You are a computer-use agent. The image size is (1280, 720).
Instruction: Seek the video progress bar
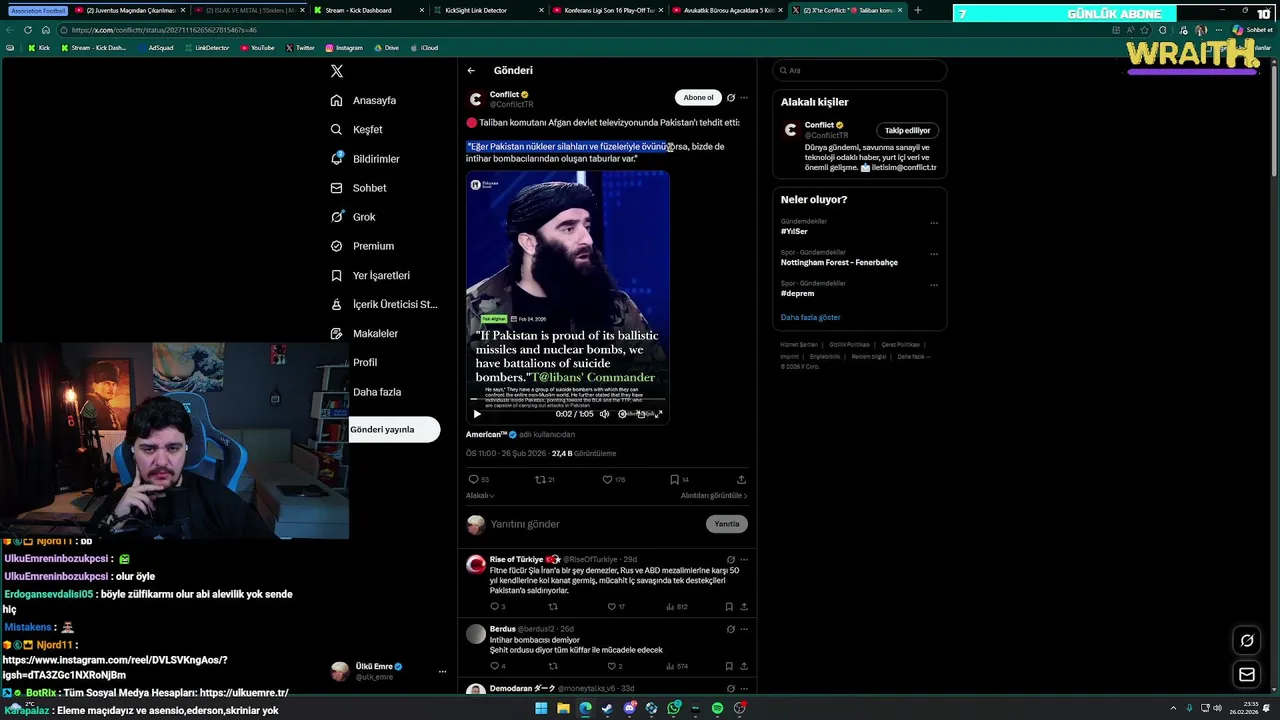click(568, 399)
